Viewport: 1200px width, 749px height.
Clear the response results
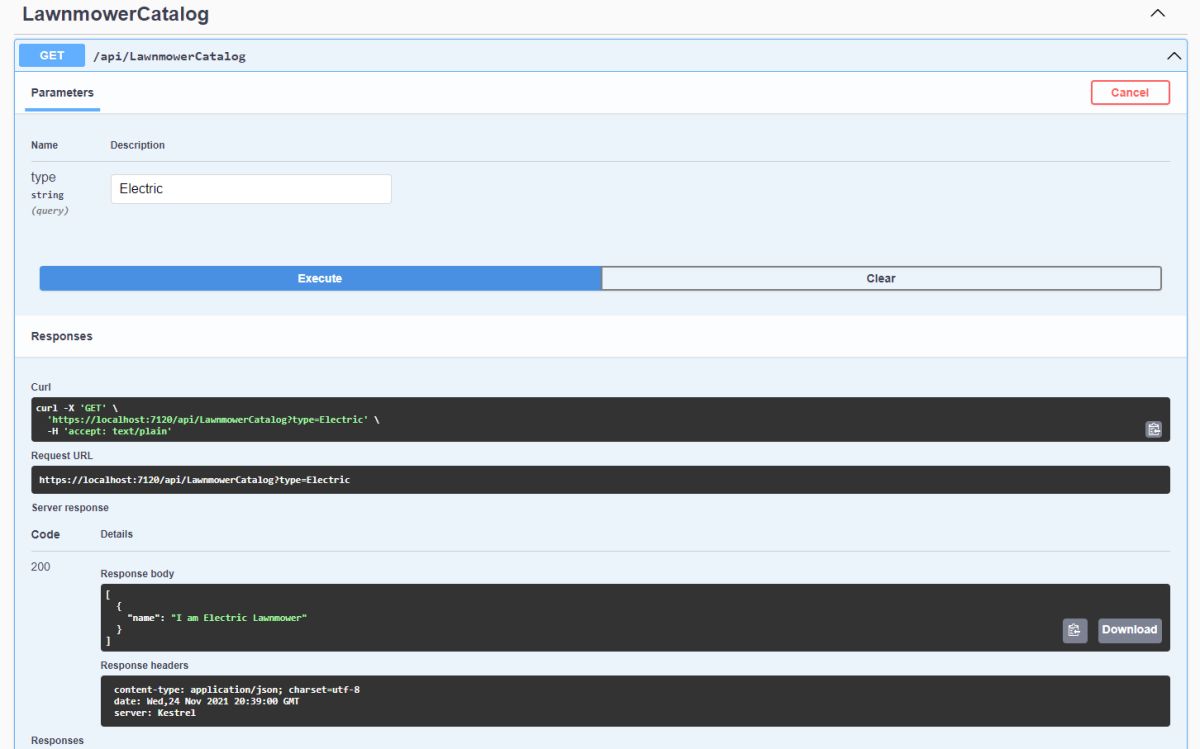tap(881, 278)
